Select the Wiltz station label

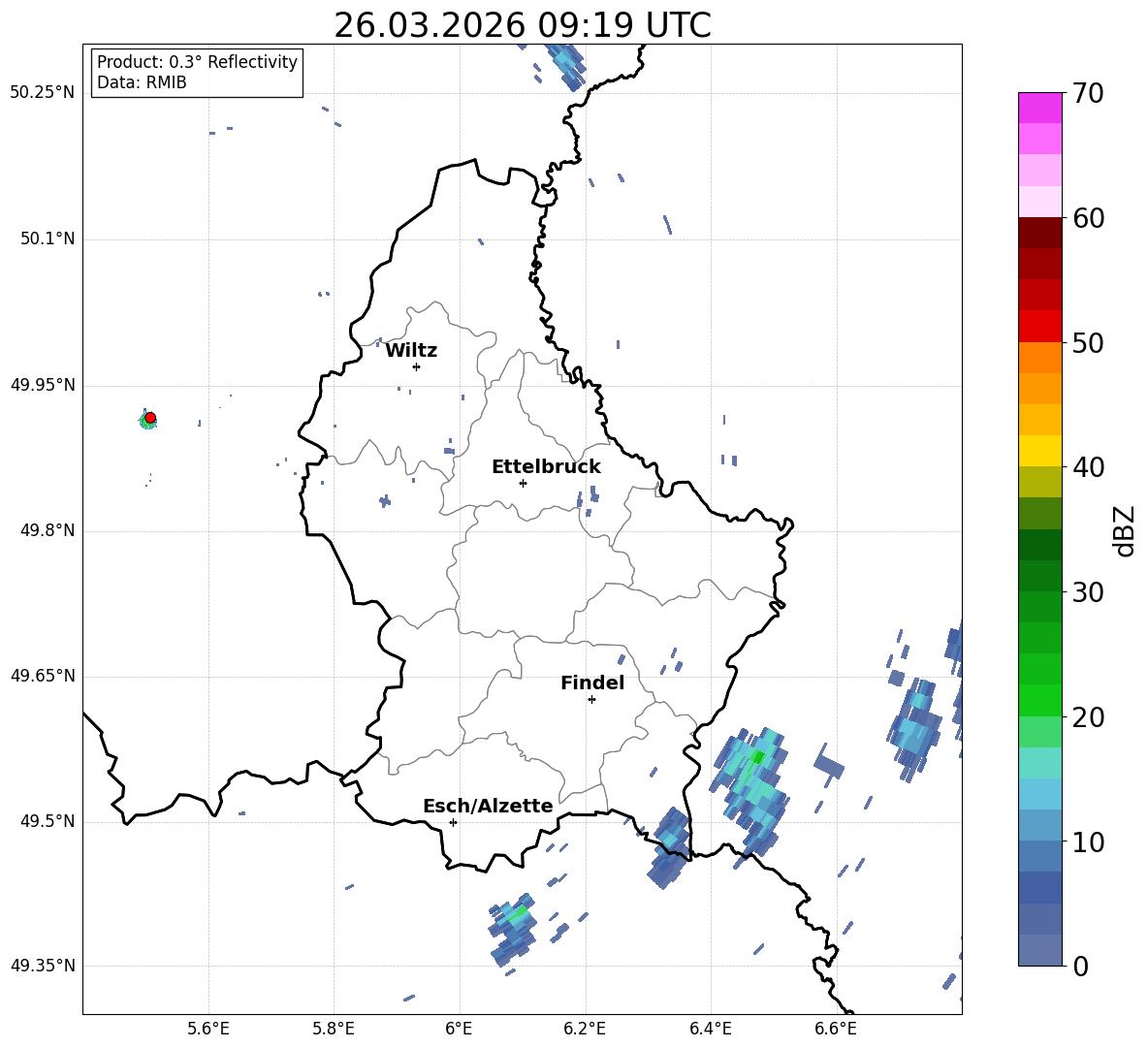(411, 351)
